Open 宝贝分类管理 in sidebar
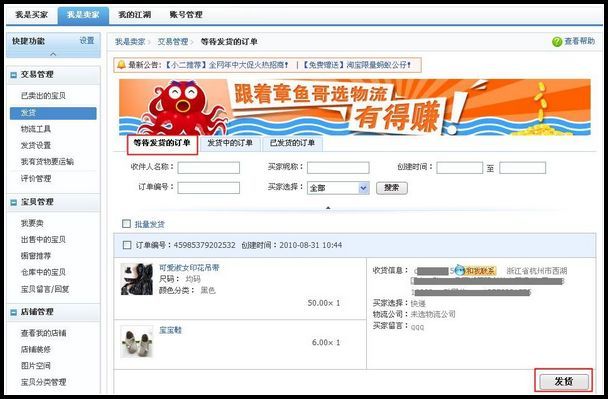This screenshot has height=399, width=608. click(x=43, y=382)
